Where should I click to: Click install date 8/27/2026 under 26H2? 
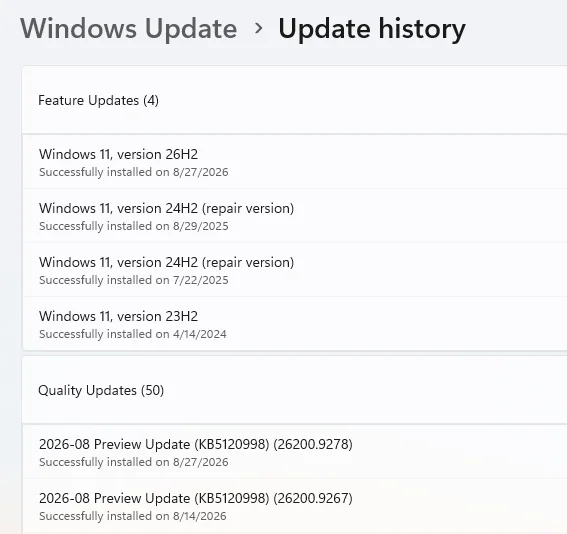tap(134, 172)
